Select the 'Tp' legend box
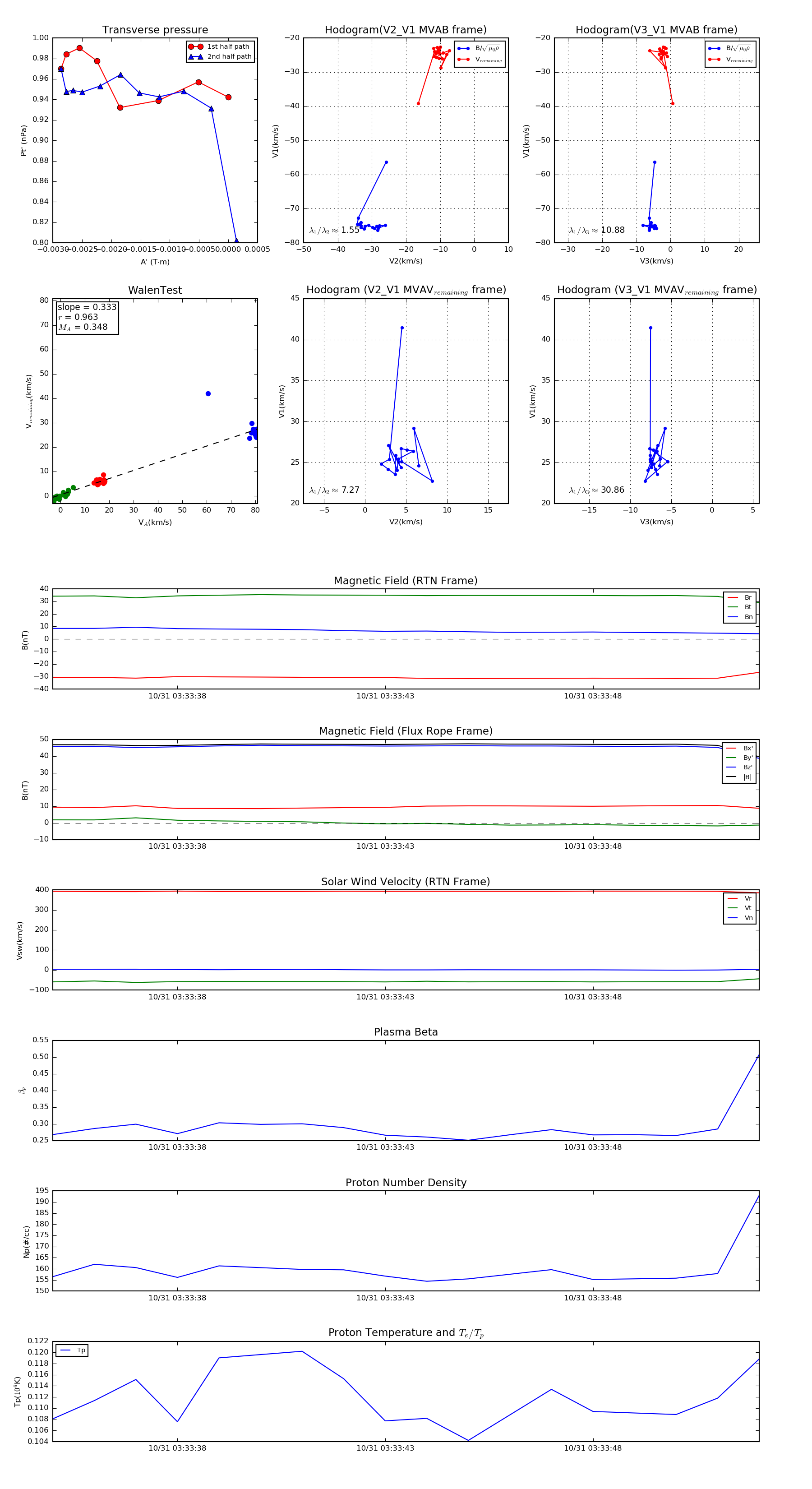 [72, 1350]
